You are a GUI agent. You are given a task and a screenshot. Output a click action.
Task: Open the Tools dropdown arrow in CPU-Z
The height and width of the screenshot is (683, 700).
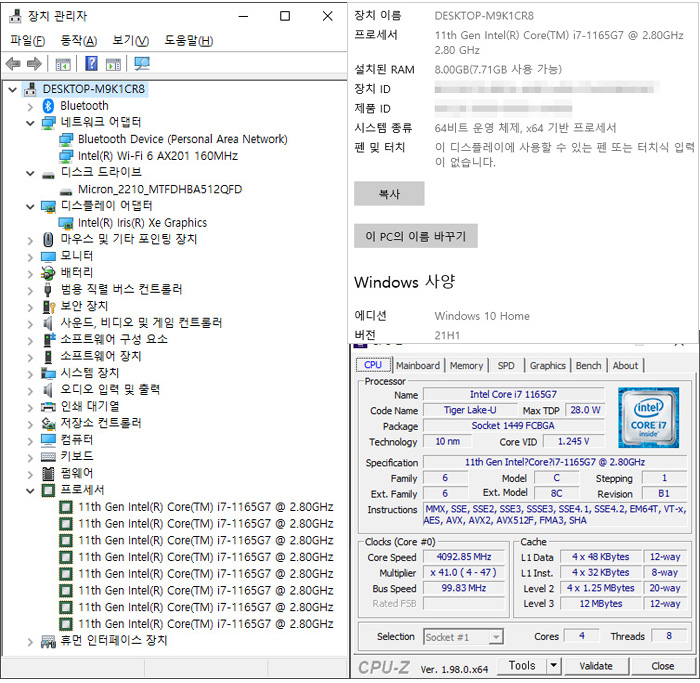point(554,666)
